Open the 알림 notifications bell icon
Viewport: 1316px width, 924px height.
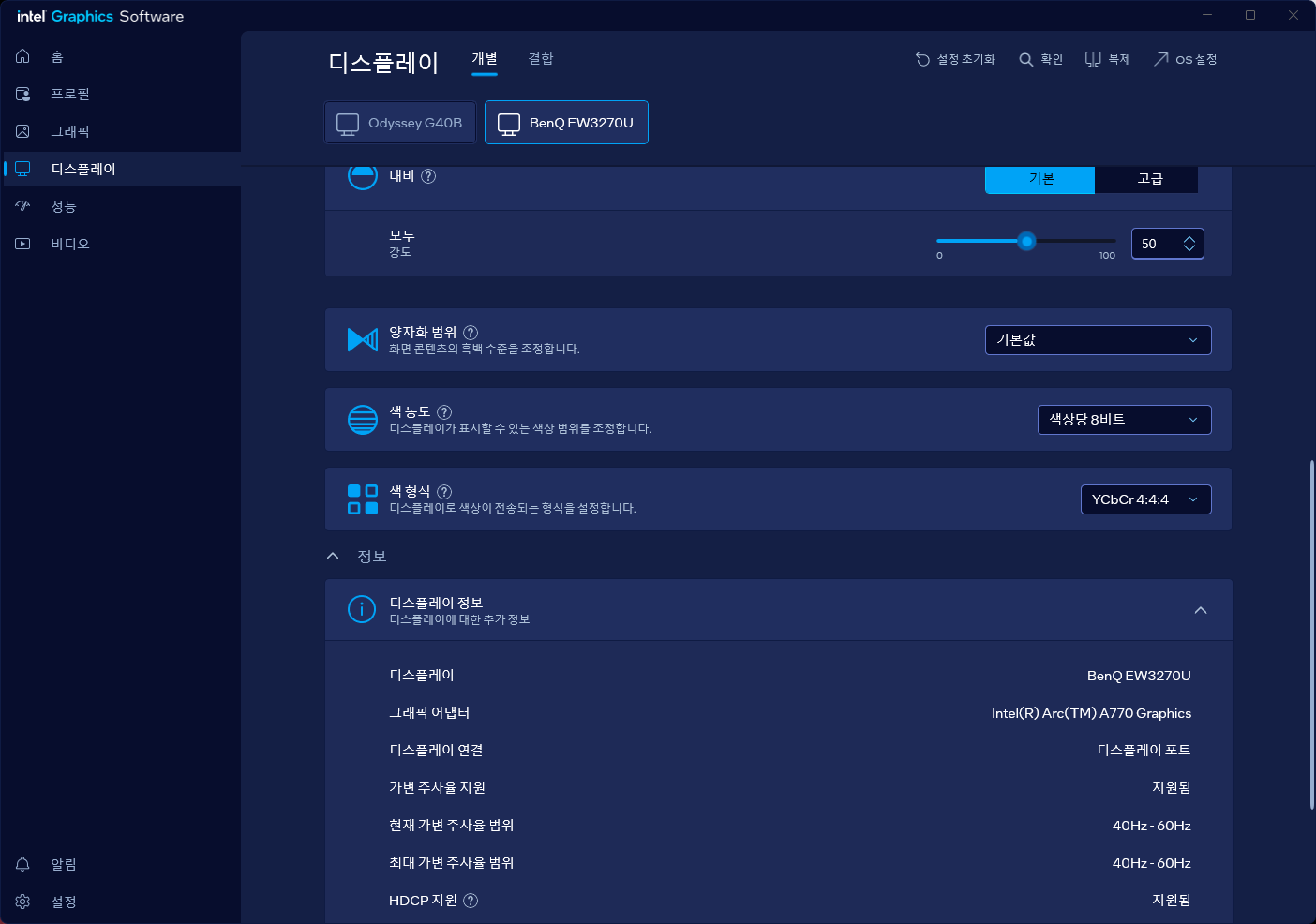coord(23,864)
